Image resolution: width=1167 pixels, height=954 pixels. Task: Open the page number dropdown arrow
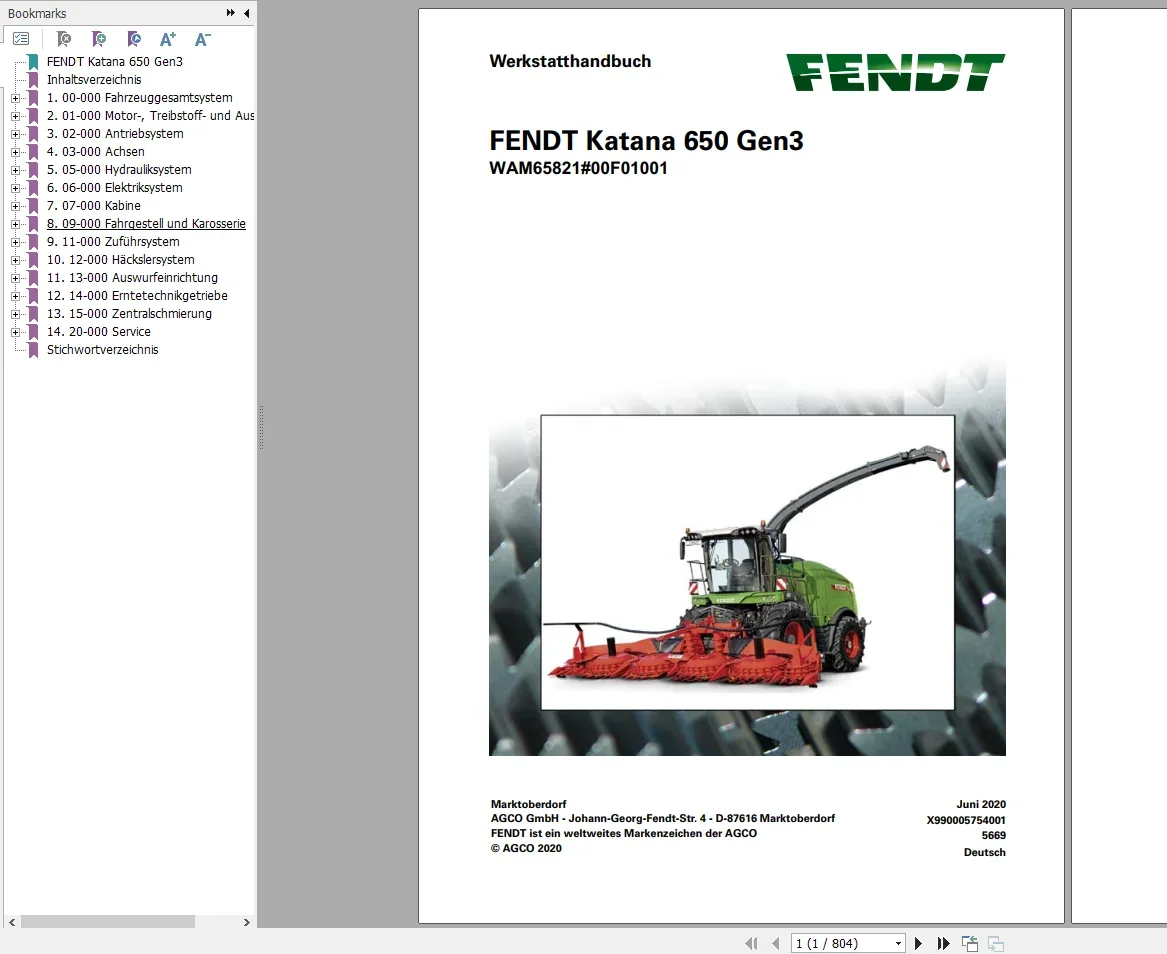pyautogui.click(x=898, y=944)
